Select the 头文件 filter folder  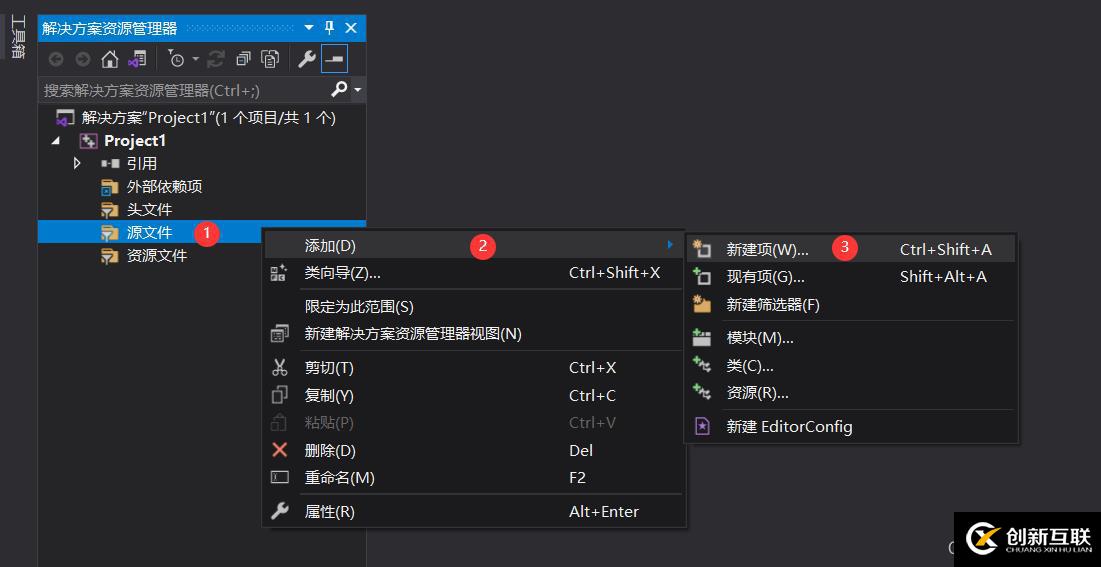click(137, 209)
